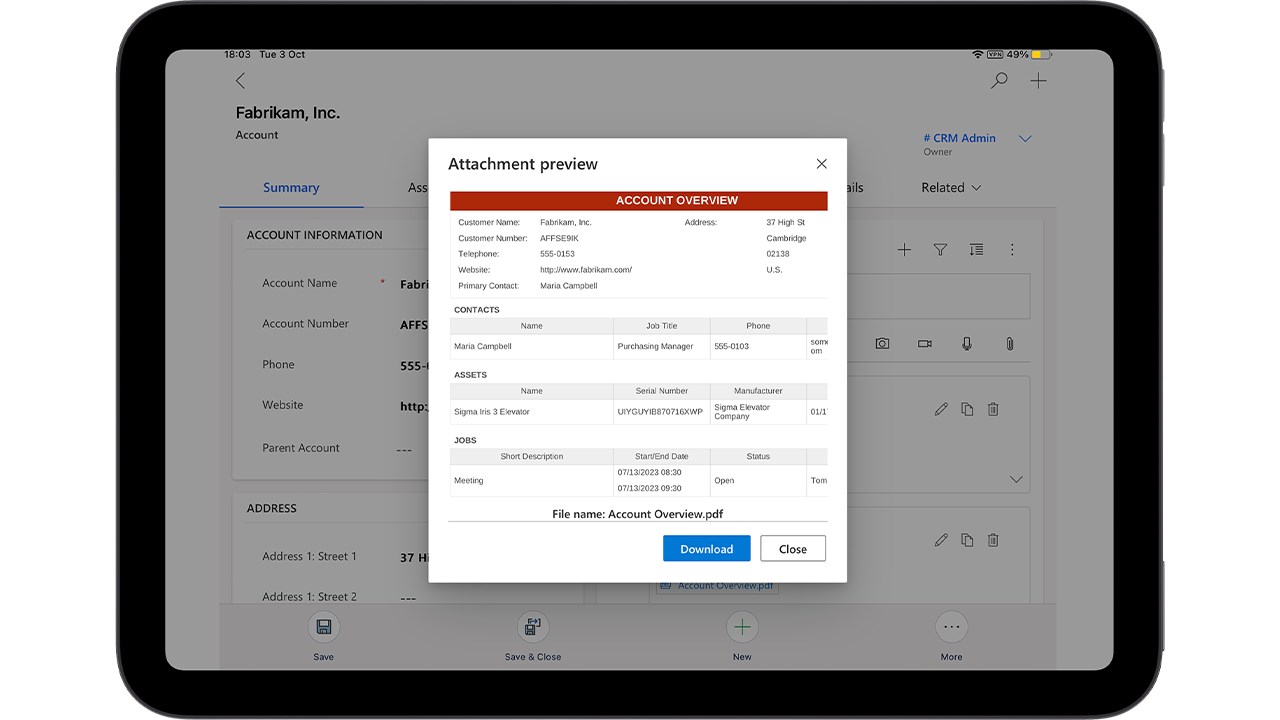1280x720 pixels.
Task: Click the New plus circle icon
Action: (x=742, y=627)
